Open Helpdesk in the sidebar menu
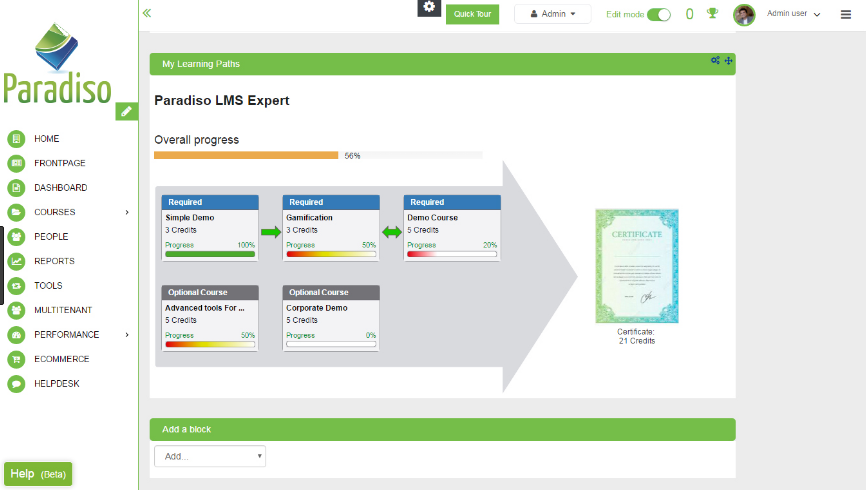The height and width of the screenshot is (490, 866). (x=56, y=384)
